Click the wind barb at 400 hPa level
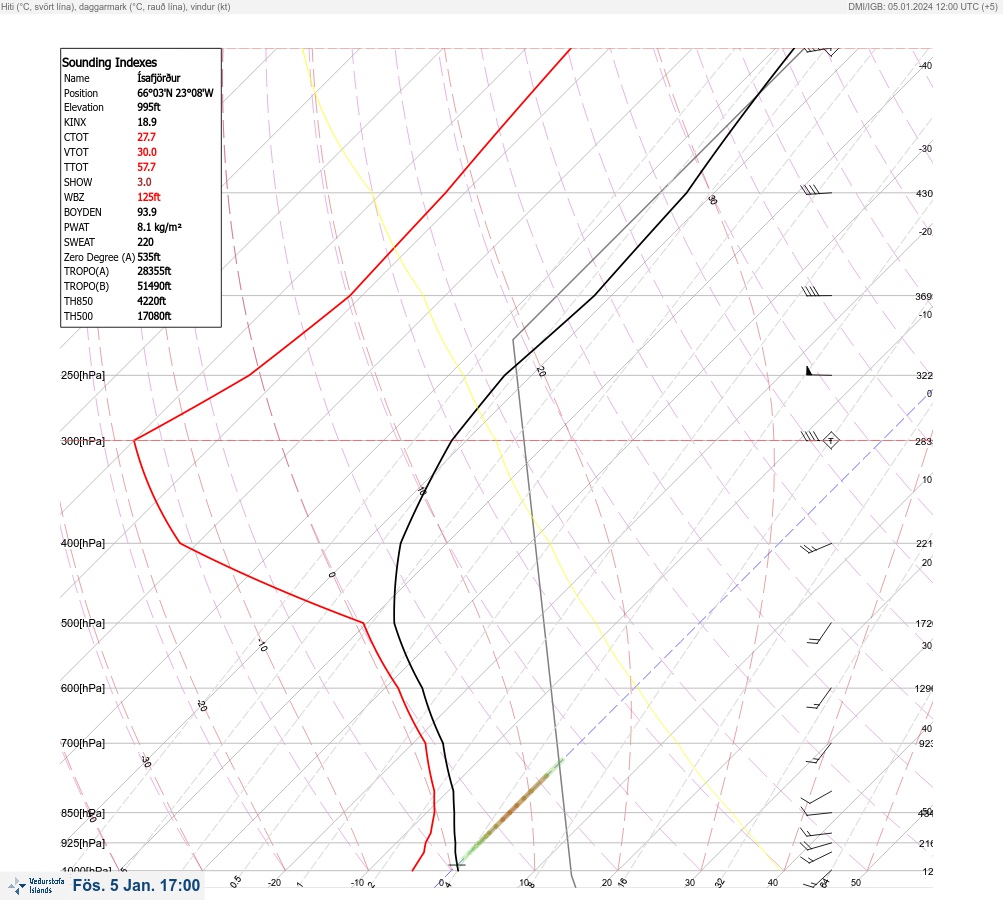Viewport: 1003px width, 900px height. tap(816, 548)
